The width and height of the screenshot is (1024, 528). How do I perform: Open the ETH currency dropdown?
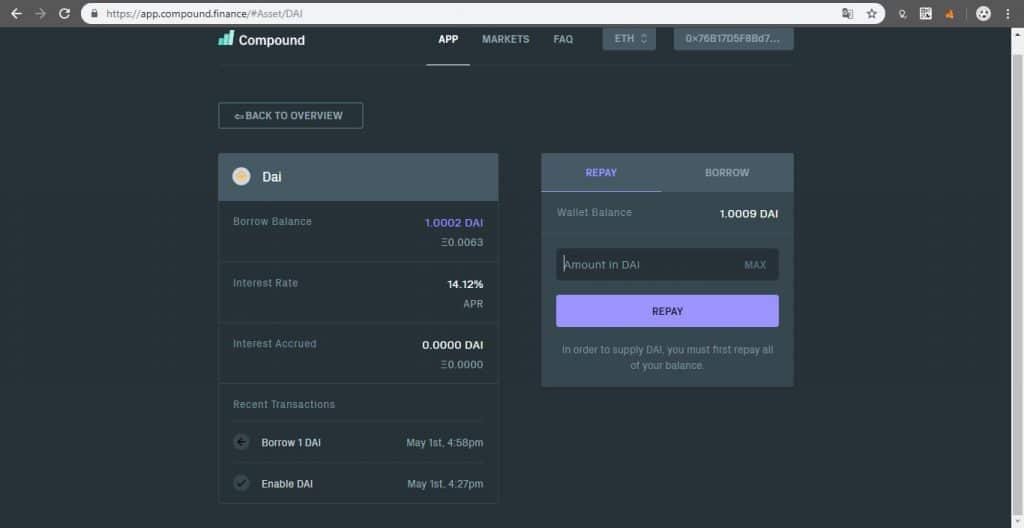click(629, 39)
